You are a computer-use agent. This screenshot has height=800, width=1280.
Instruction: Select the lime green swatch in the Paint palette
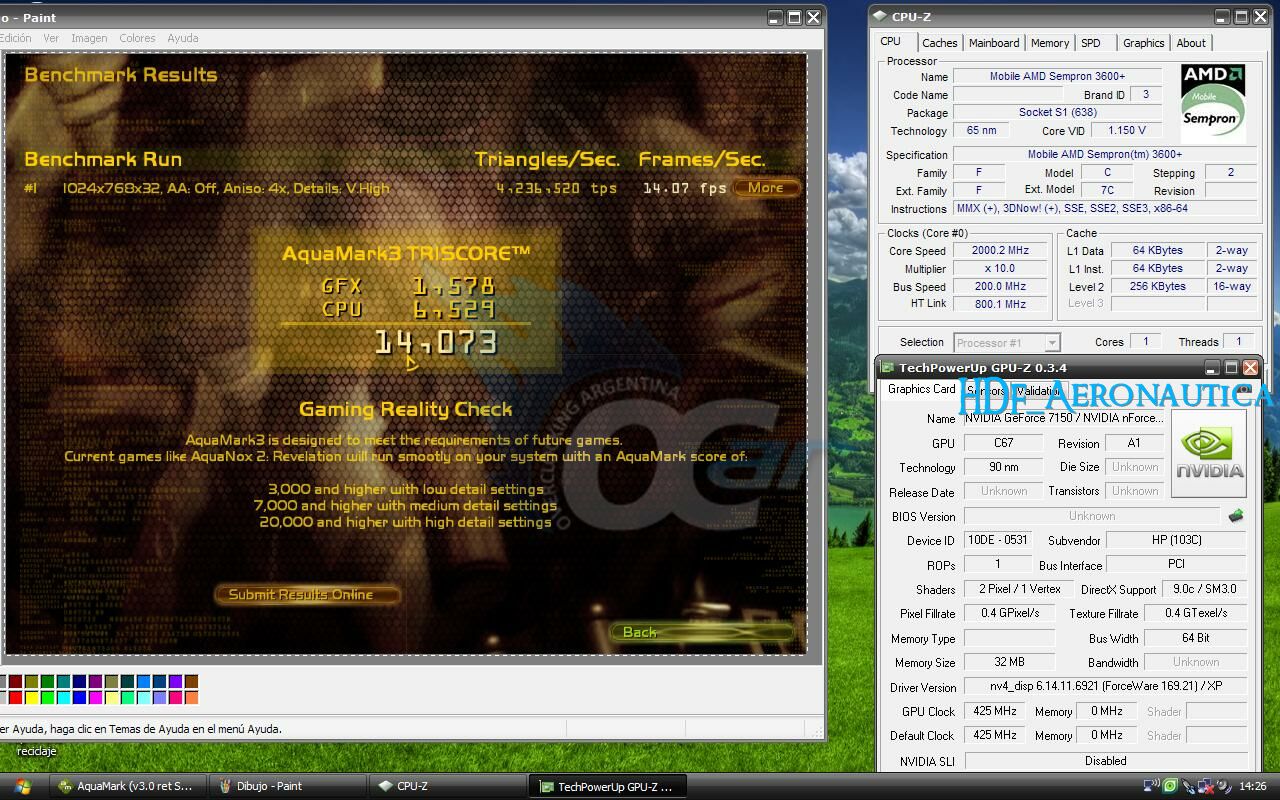click(x=48, y=697)
